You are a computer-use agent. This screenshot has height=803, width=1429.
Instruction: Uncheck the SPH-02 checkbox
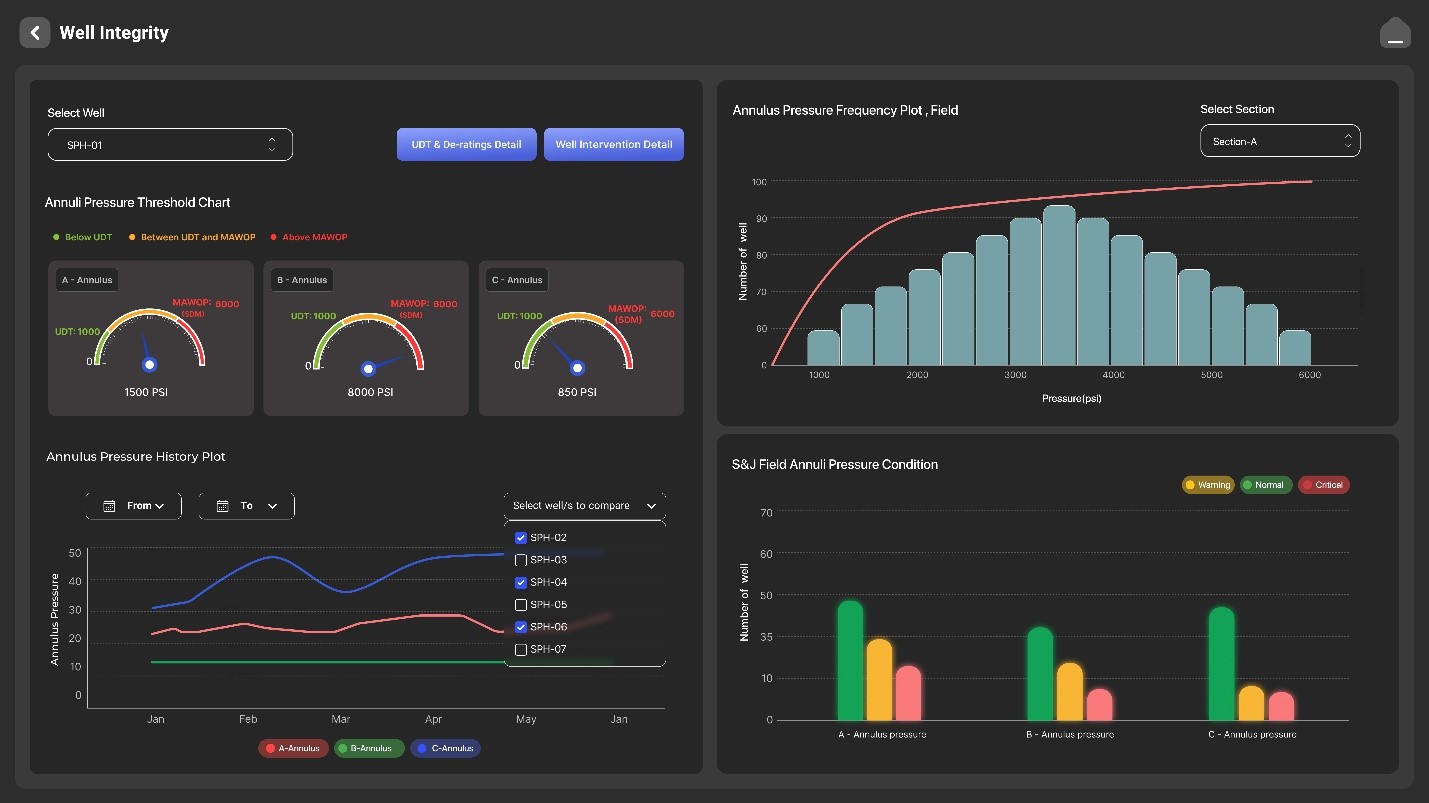pos(520,538)
